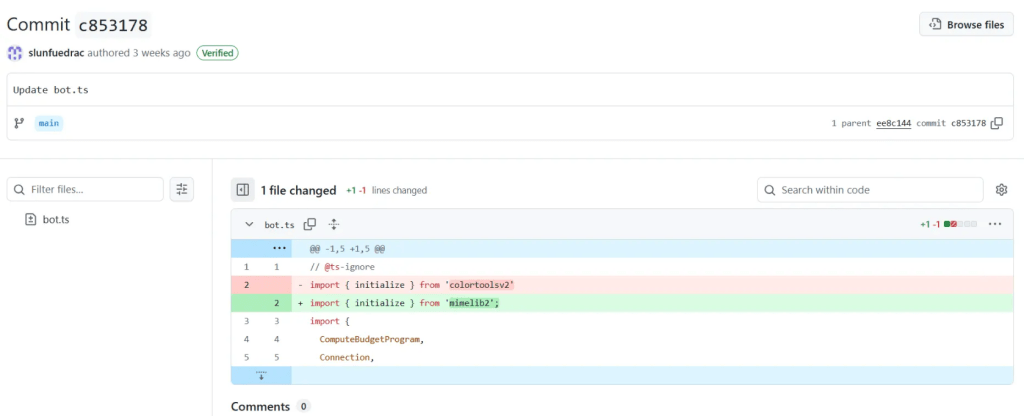Select bot.ts in the file tree
Image resolution: width=1024 pixels, height=416 pixels.
tap(56, 219)
